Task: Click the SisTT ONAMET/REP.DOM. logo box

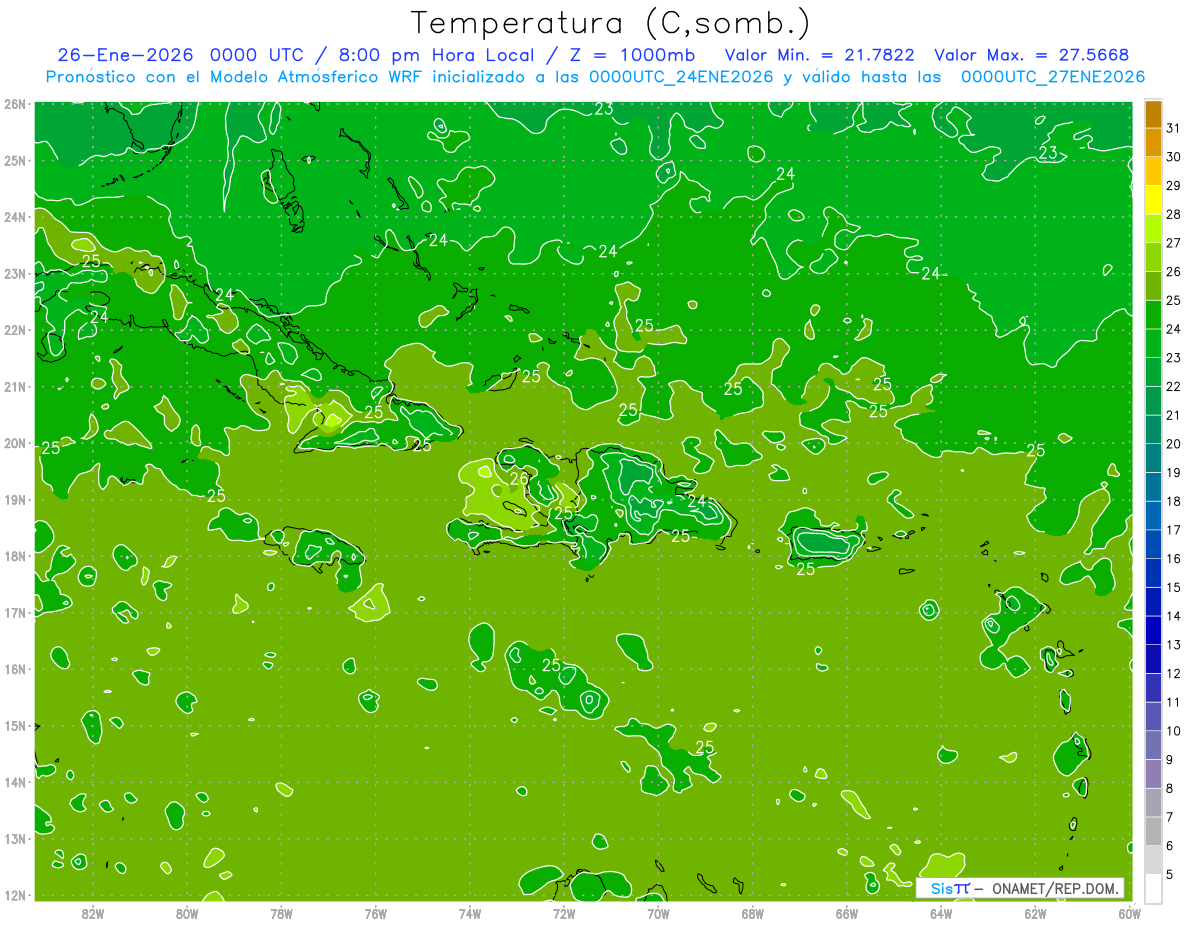Action: click(x=1020, y=888)
